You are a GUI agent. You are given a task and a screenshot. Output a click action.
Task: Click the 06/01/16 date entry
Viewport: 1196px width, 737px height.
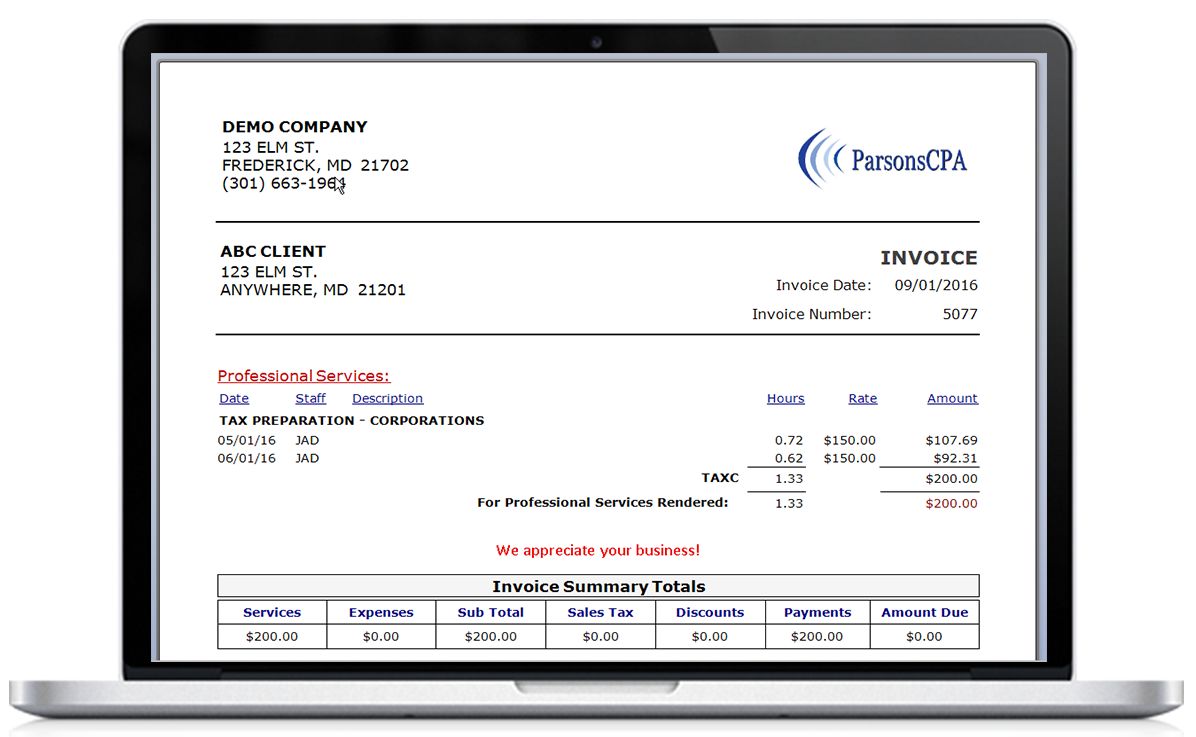[x=246, y=459]
